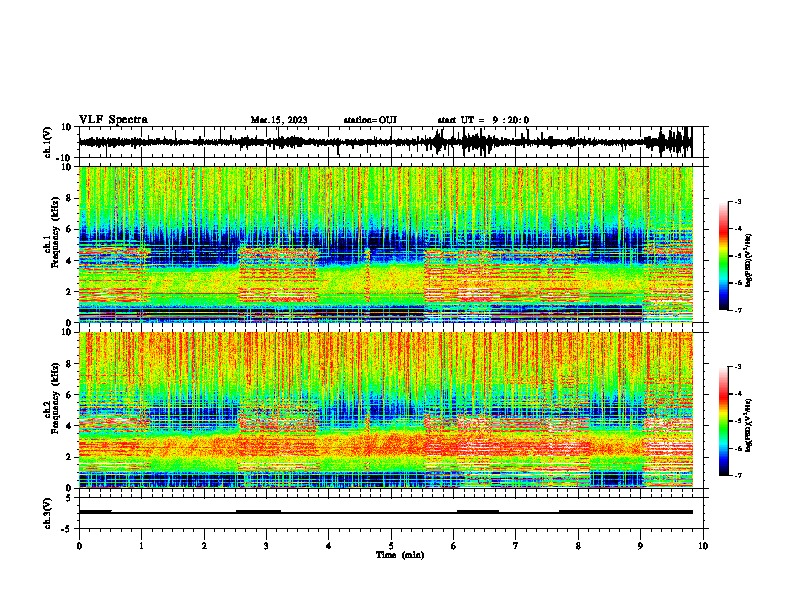Click the '4' kHz tick on ch.2 frequency axis
The image size is (792, 612).
(69, 426)
